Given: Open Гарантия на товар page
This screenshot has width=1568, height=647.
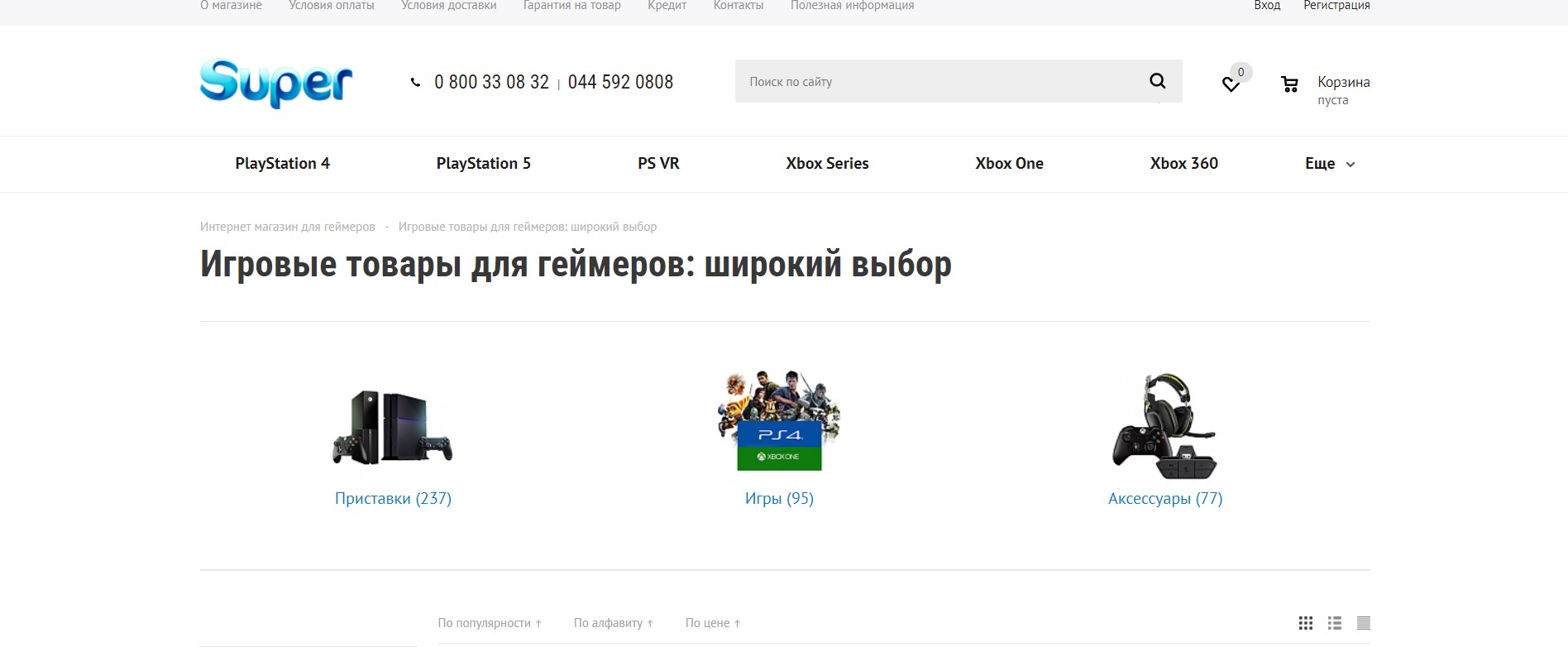Looking at the screenshot, I should (572, 6).
